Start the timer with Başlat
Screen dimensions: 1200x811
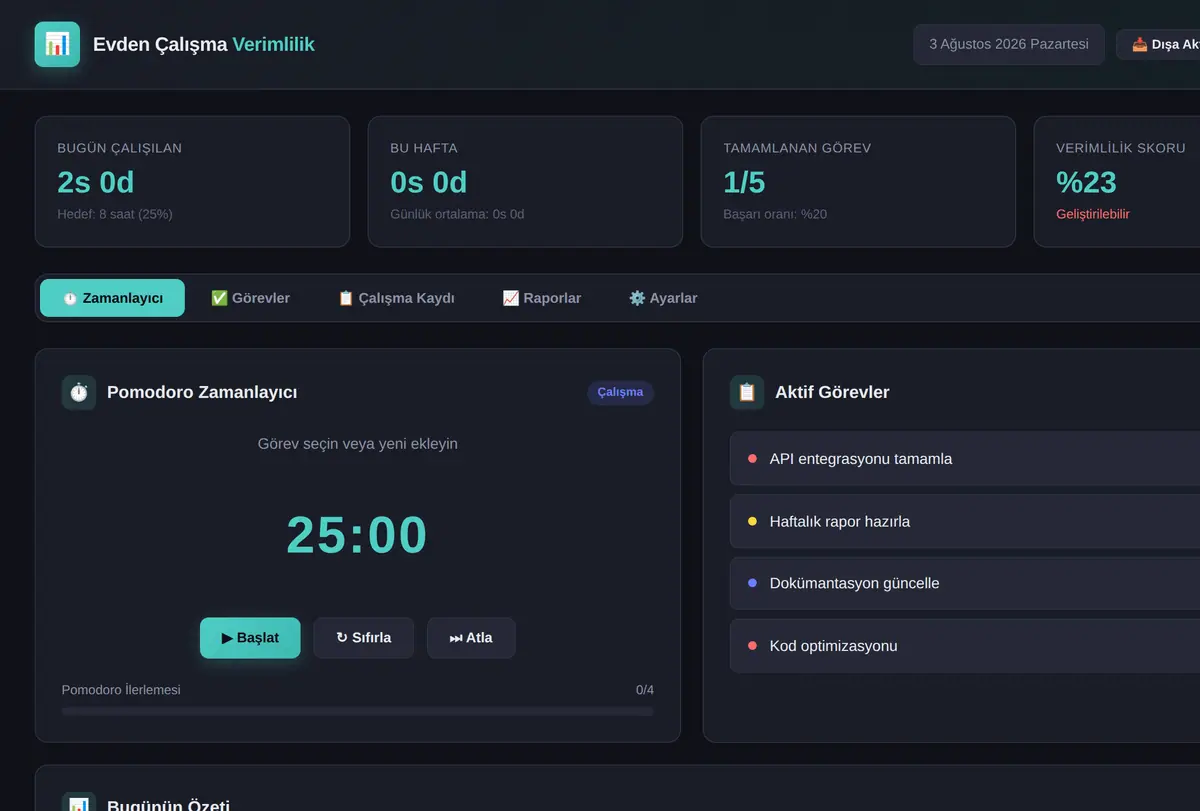tap(250, 638)
